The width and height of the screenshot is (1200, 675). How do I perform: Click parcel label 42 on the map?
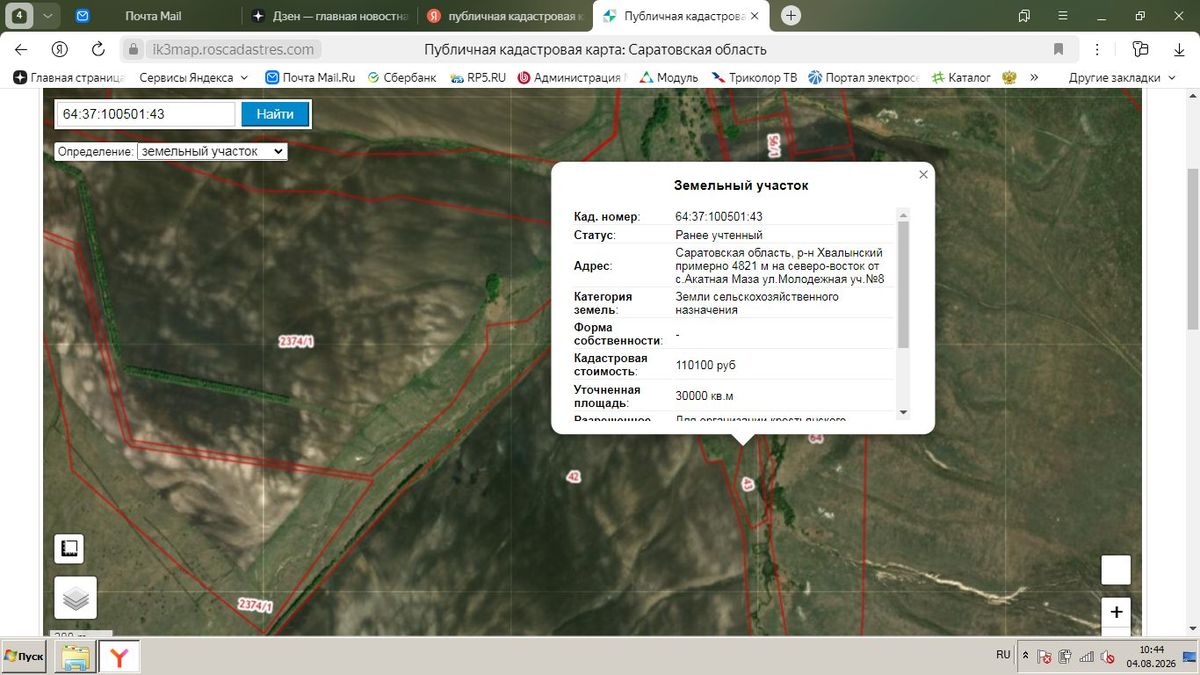pos(573,477)
